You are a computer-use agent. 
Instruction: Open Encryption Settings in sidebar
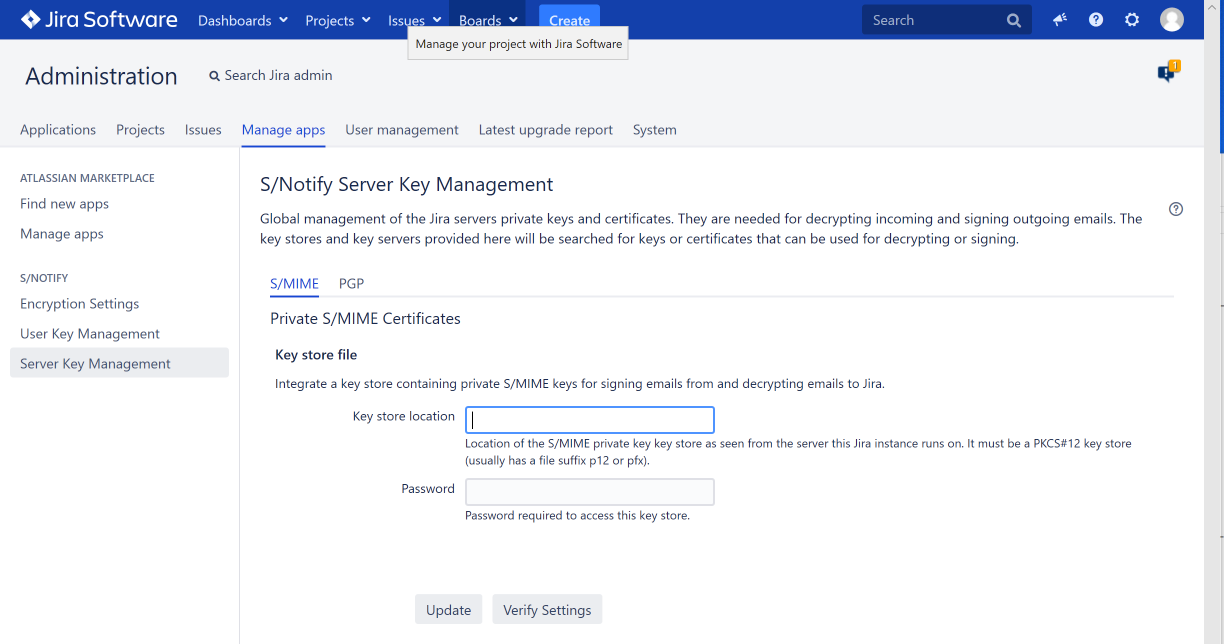80,304
